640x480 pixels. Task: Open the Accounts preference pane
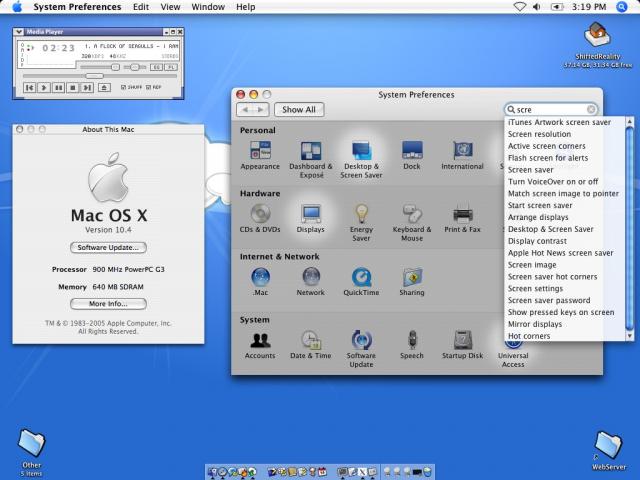point(260,345)
